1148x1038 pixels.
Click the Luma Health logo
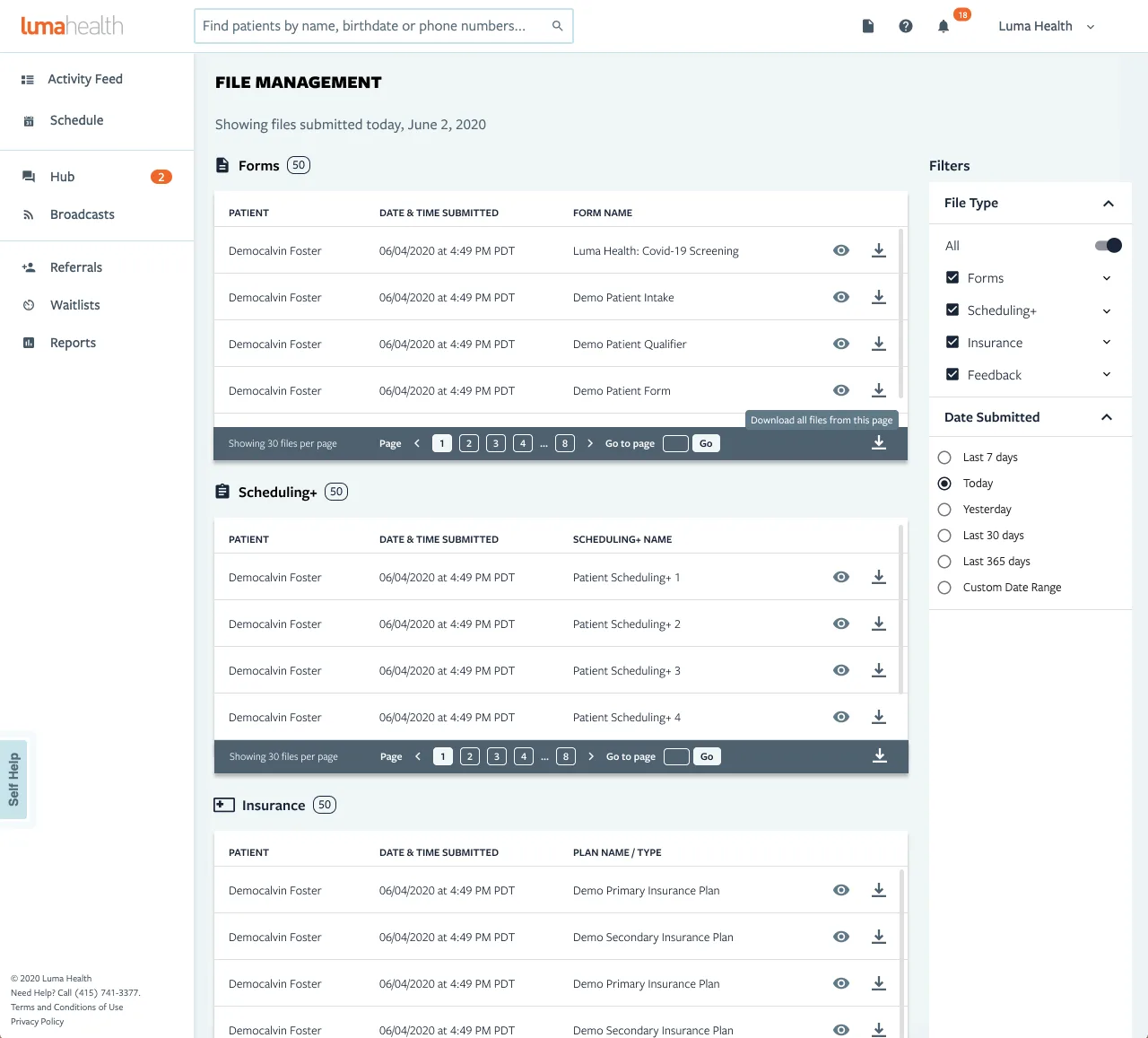pos(72,25)
